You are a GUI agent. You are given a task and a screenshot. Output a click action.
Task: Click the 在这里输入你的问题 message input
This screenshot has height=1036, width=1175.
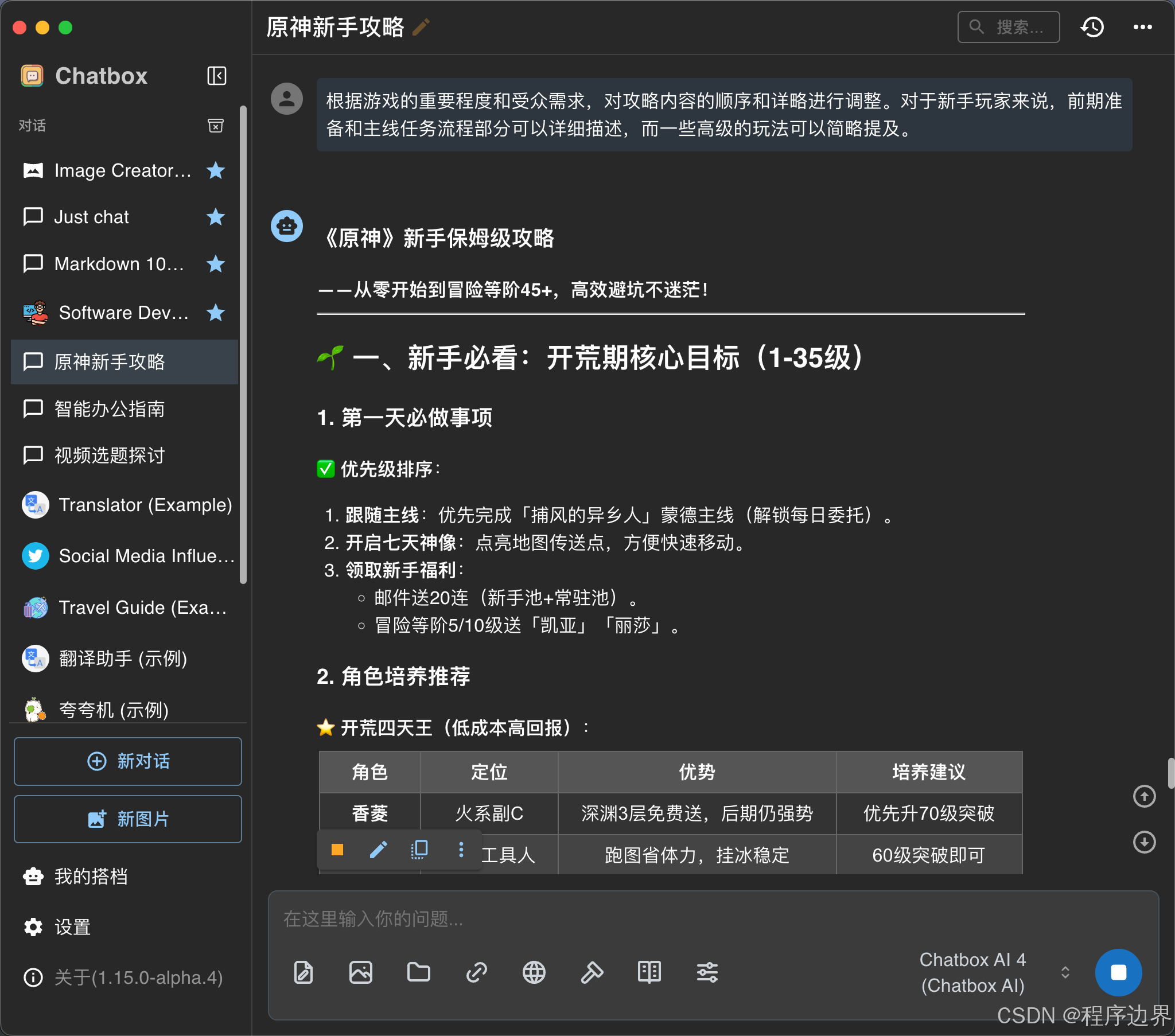click(x=713, y=919)
